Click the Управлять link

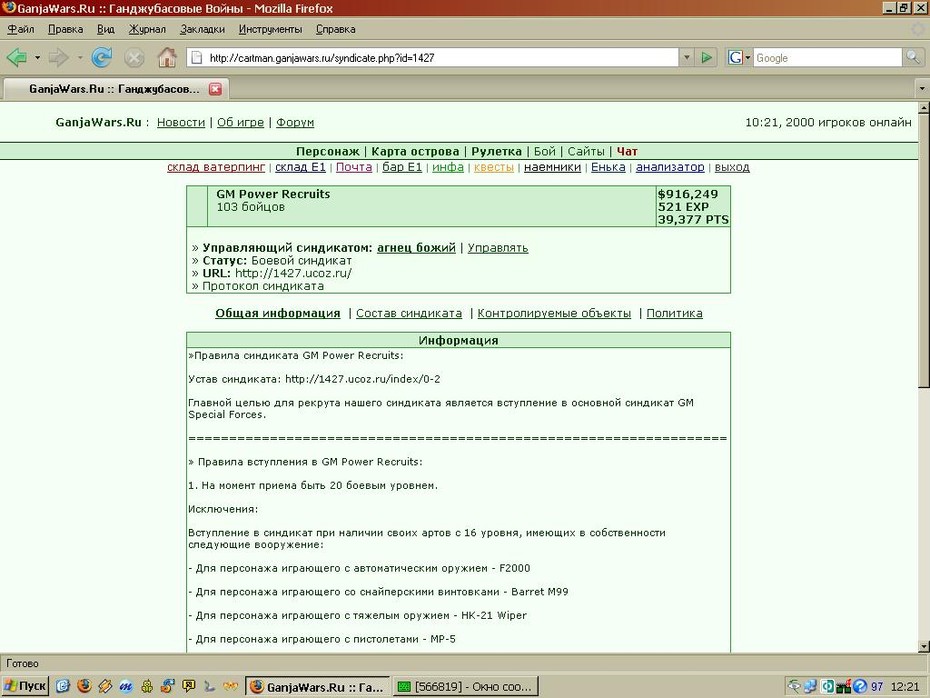498,248
